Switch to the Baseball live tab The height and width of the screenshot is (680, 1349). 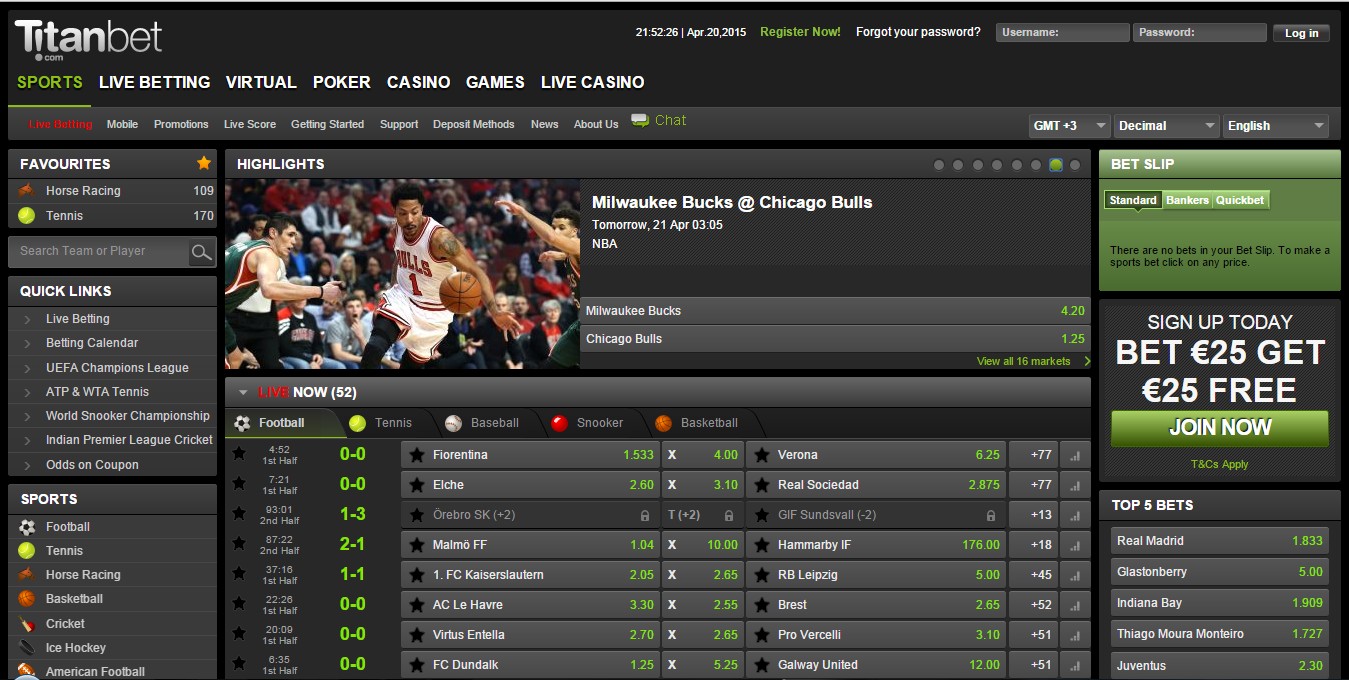click(x=482, y=423)
